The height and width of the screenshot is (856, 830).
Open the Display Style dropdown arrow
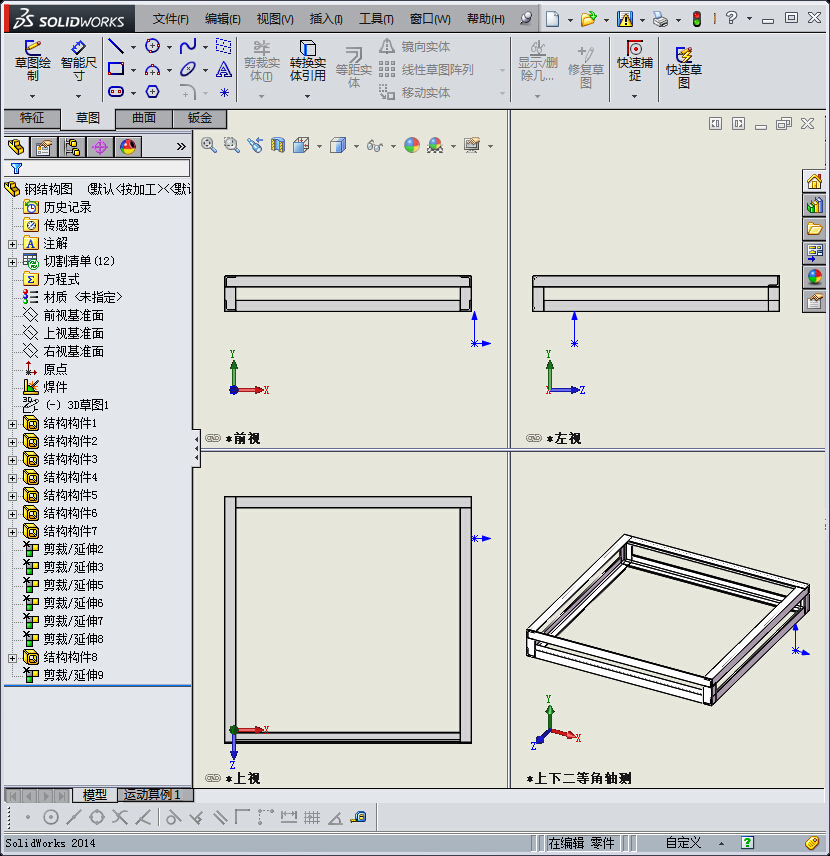(356, 146)
